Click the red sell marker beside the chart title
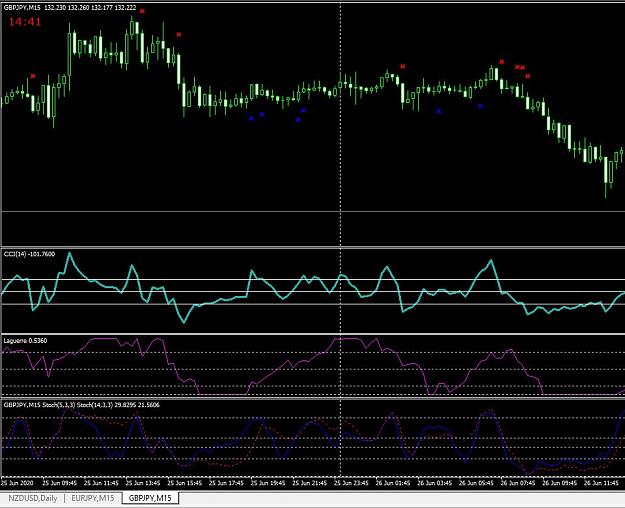 click(x=142, y=11)
